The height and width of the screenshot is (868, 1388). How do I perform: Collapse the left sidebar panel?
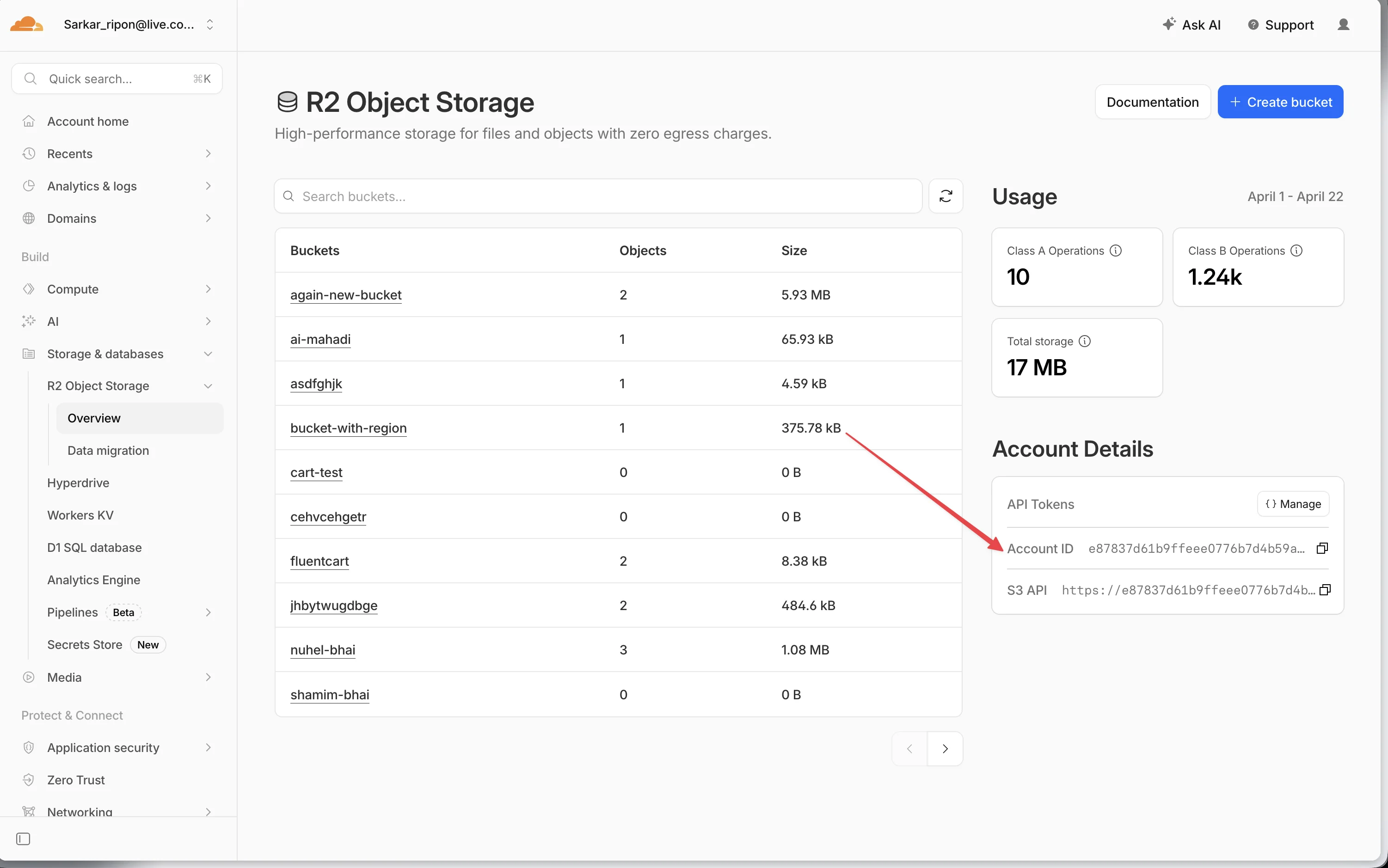pyautogui.click(x=22, y=839)
